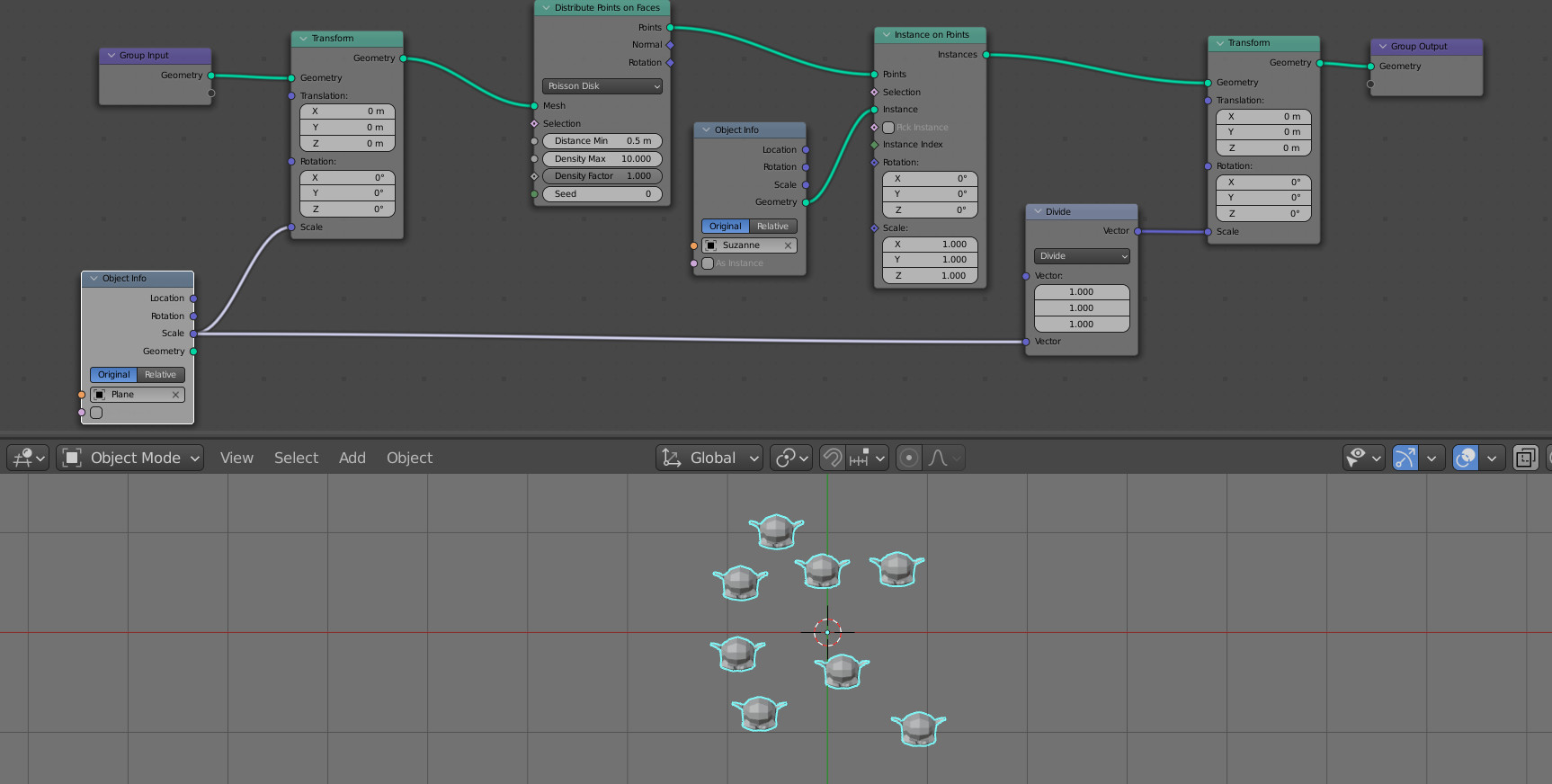This screenshot has height=784, width=1552.
Task: Open object type visibility eye menu
Action: [1363, 458]
